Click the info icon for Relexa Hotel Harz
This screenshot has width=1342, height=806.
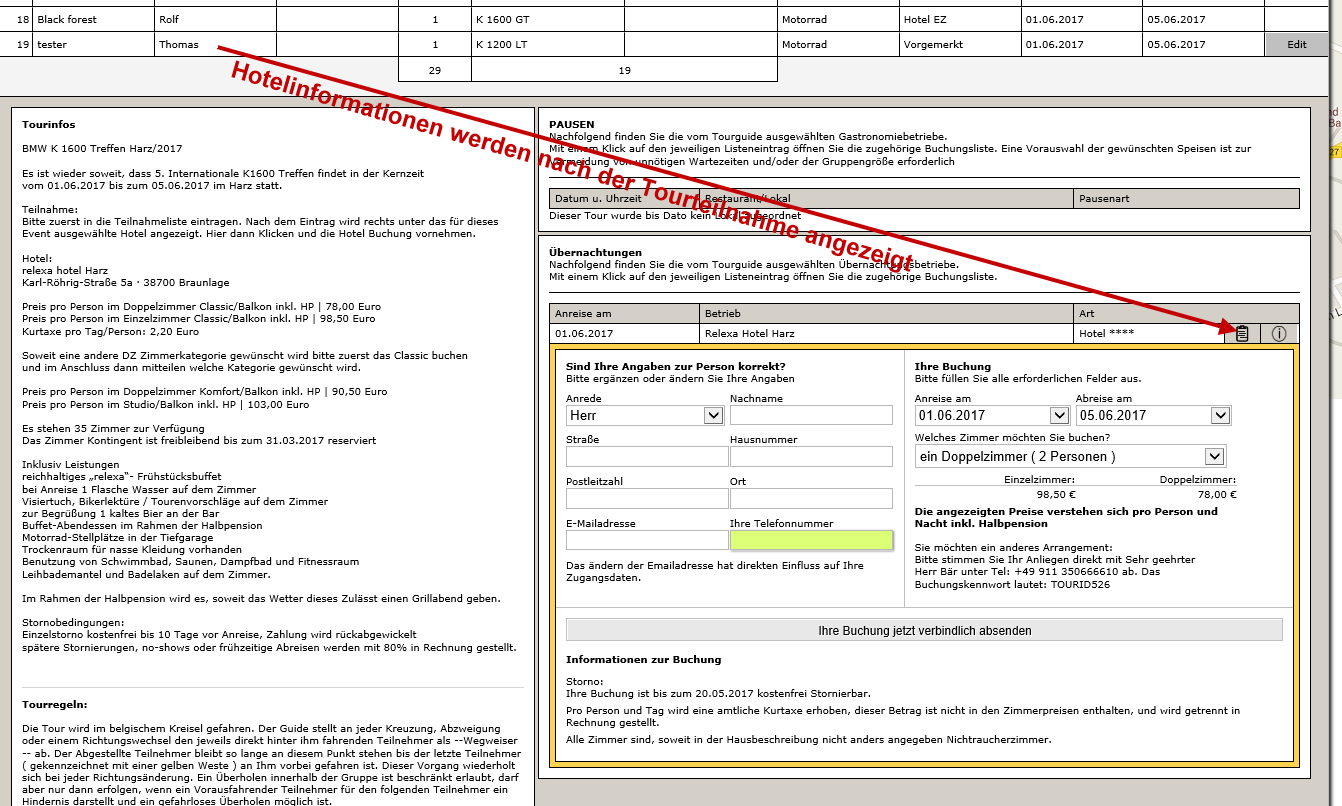1279,334
